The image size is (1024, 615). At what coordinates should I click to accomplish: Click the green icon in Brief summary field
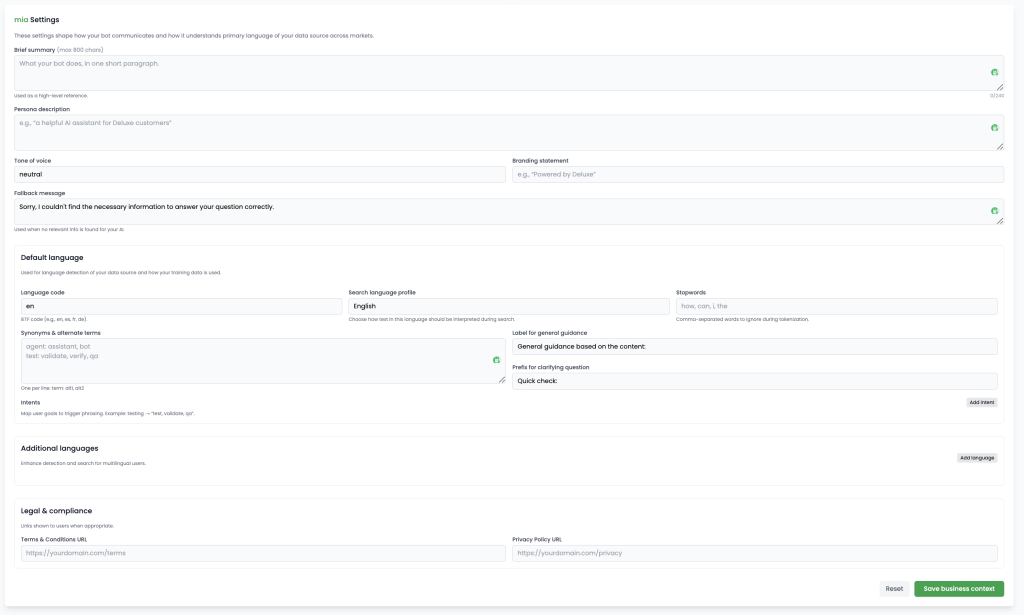tap(994, 72)
